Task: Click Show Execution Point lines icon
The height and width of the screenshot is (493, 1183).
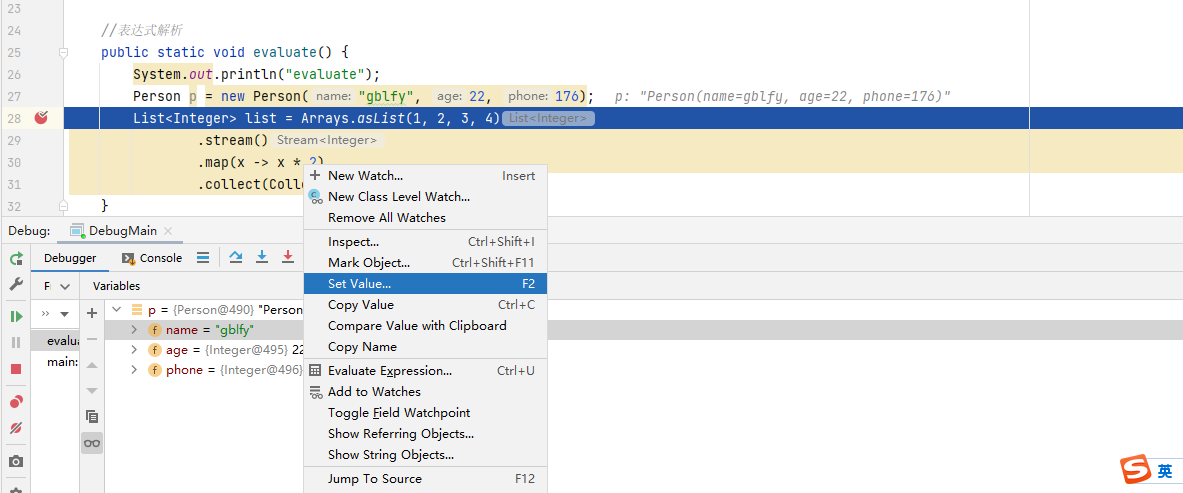Action: [203, 257]
